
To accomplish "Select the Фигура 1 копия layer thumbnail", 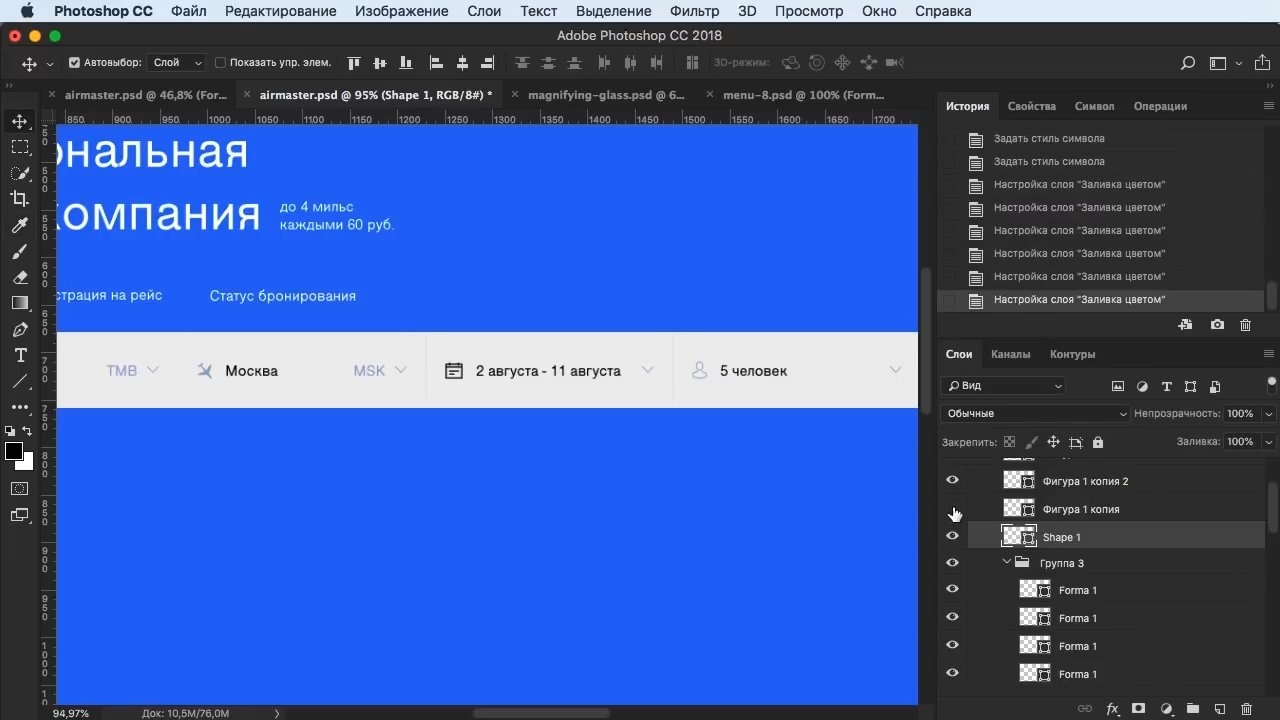I will point(1019,509).
